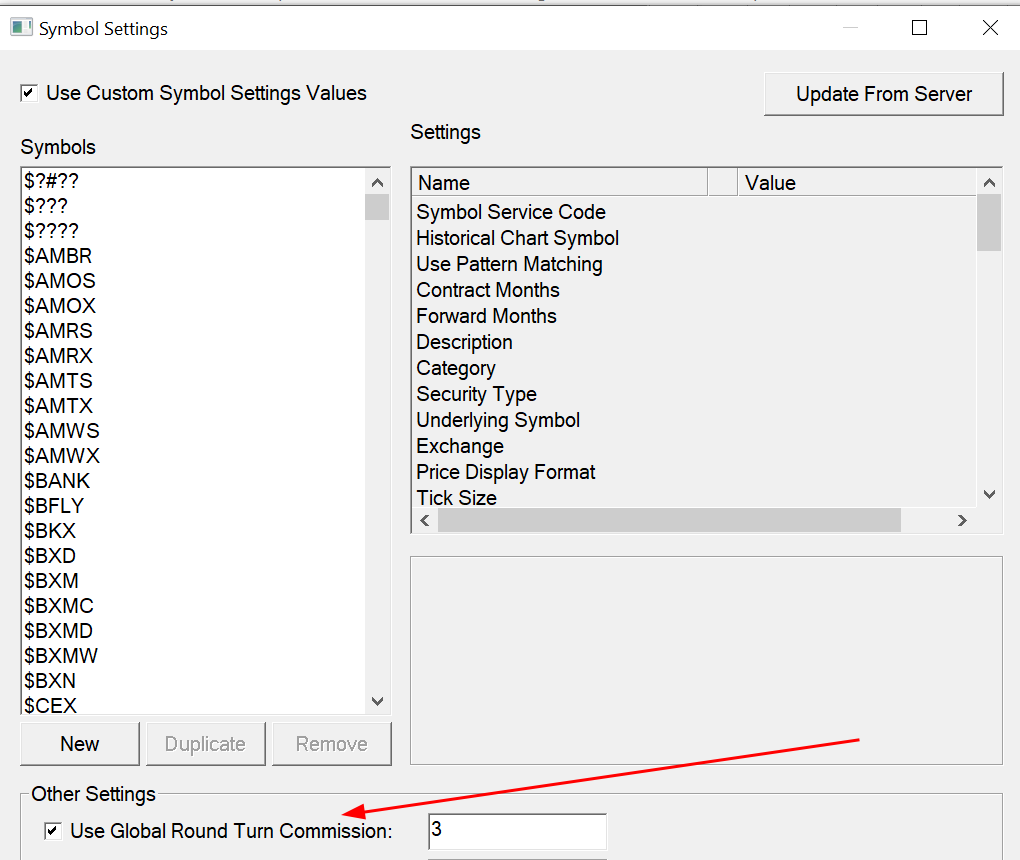Click the Symbol Settings window icon
Image resolution: width=1020 pixels, height=860 pixels.
[x=21, y=28]
